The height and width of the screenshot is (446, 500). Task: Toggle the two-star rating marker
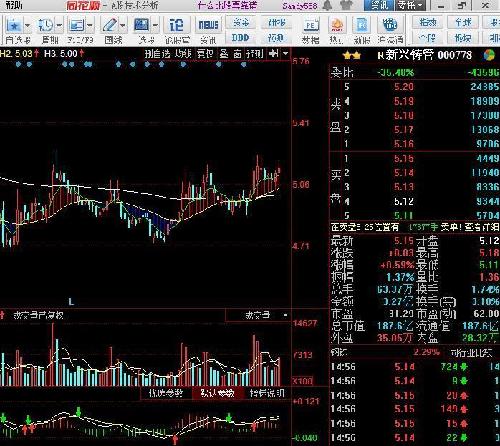(352, 55)
